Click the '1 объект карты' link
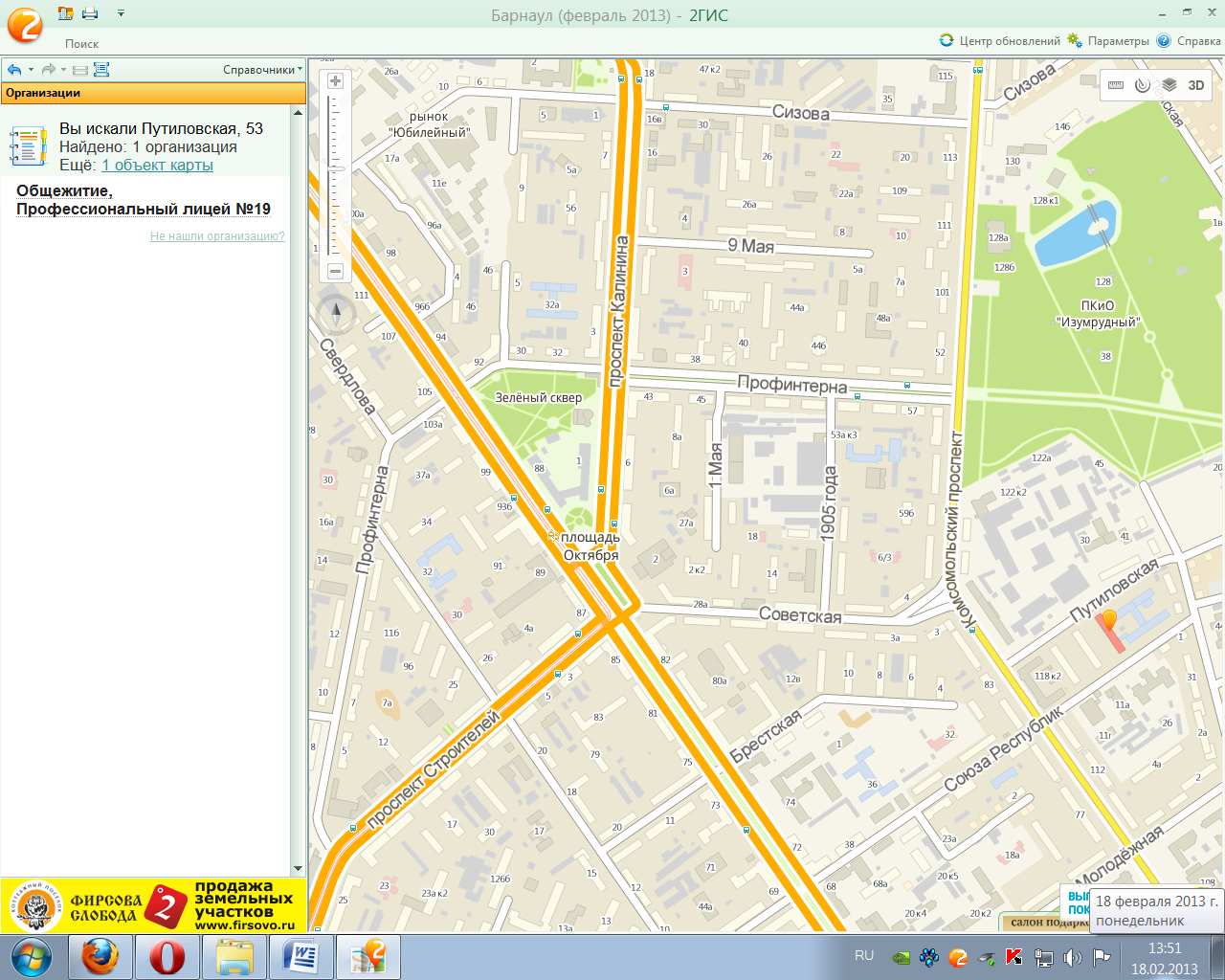This screenshot has height=980, width=1225. 157,165
